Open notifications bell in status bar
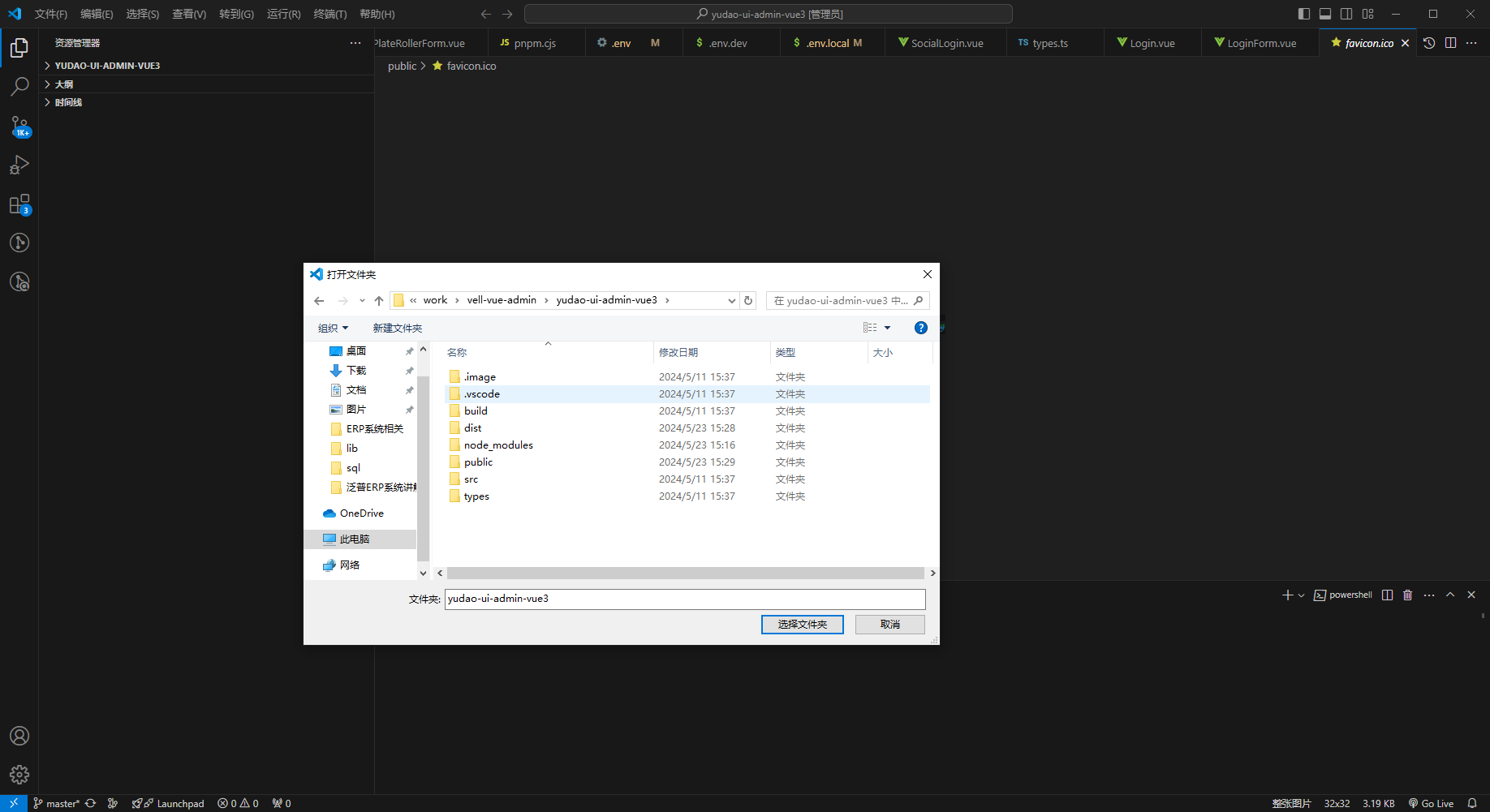The width and height of the screenshot is (1490, 812). pos(1472,803)
